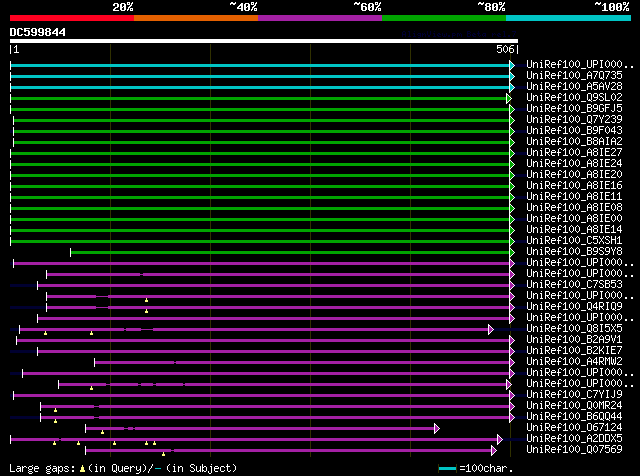Click the arrowhead ending the Q8I5X5 alignment
Screen dimensions: 640x476
[x=491, y=329]
